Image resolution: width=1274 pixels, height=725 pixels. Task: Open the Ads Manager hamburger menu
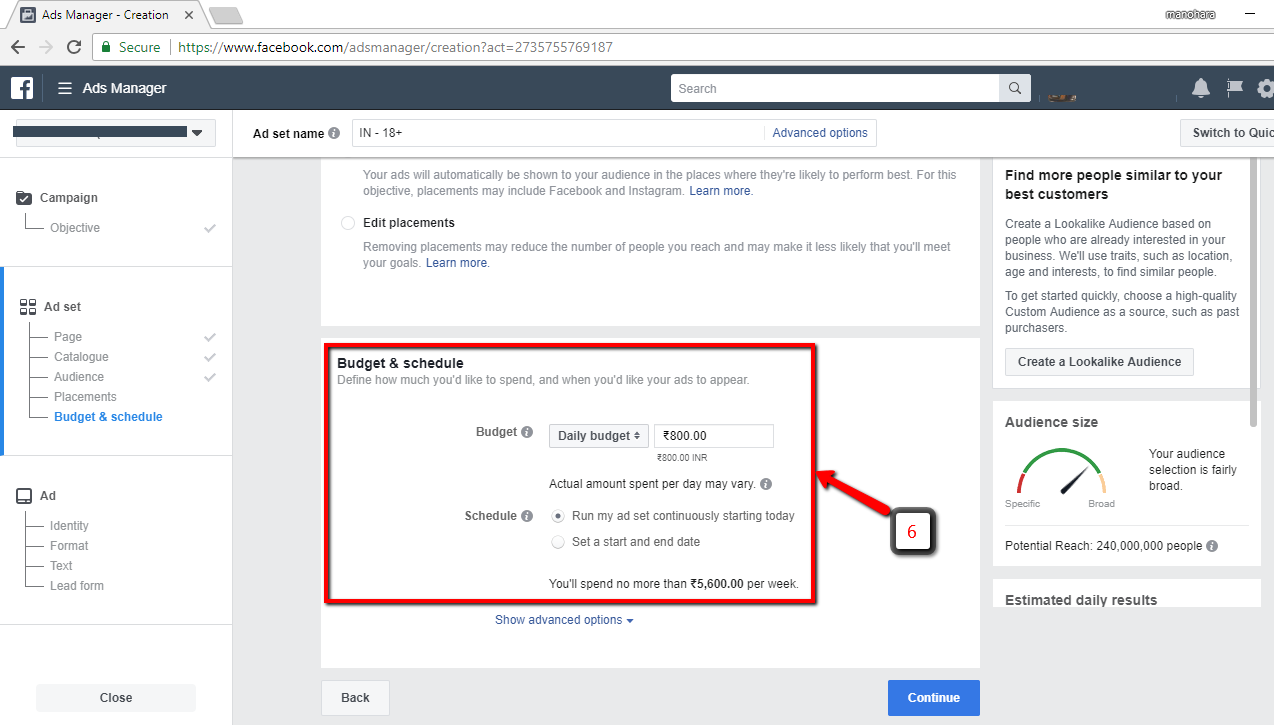[65, 88]
